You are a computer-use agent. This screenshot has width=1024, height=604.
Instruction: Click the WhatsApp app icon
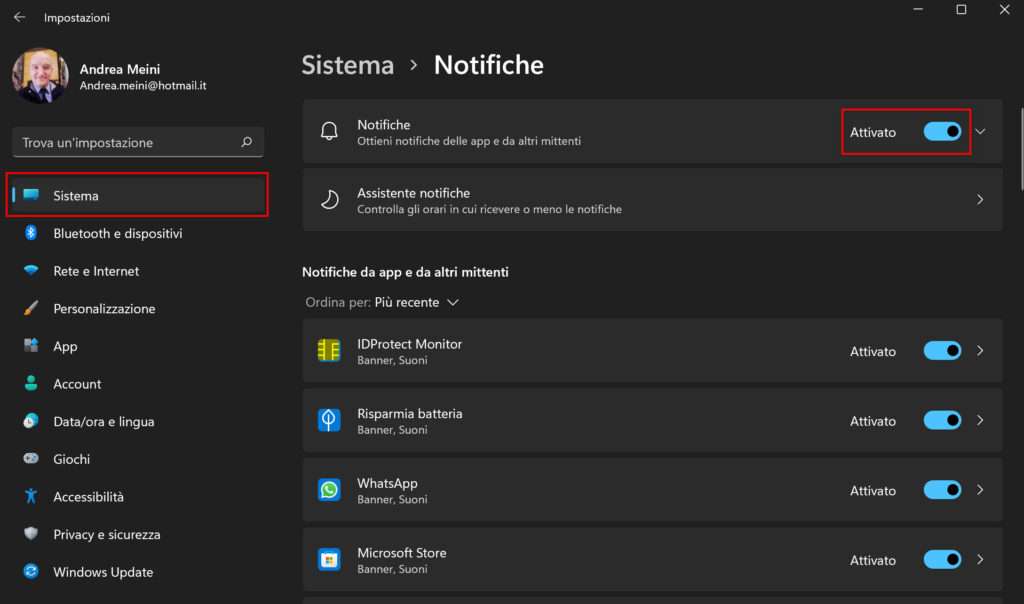(x=328, y=490)
